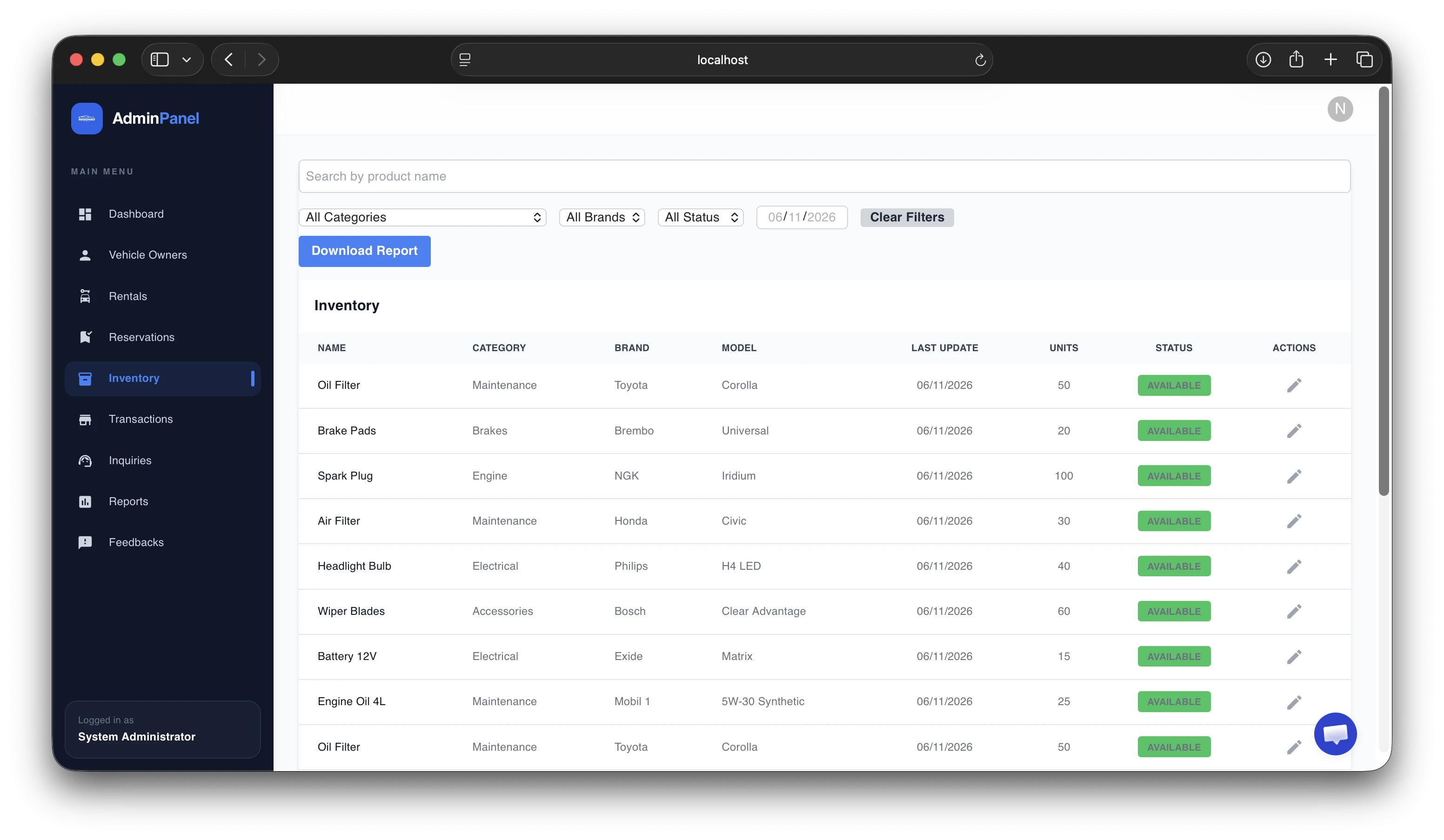1444x840 pixels.
Task: Toggle the browser sidebar panel
Action: [159, 60]
